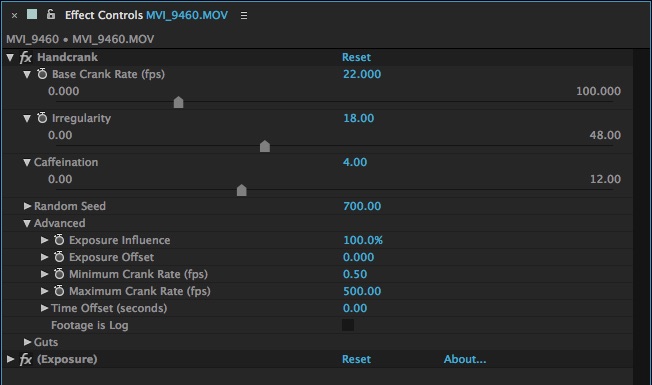Click the Base Crank Rate slider handle

178,102
